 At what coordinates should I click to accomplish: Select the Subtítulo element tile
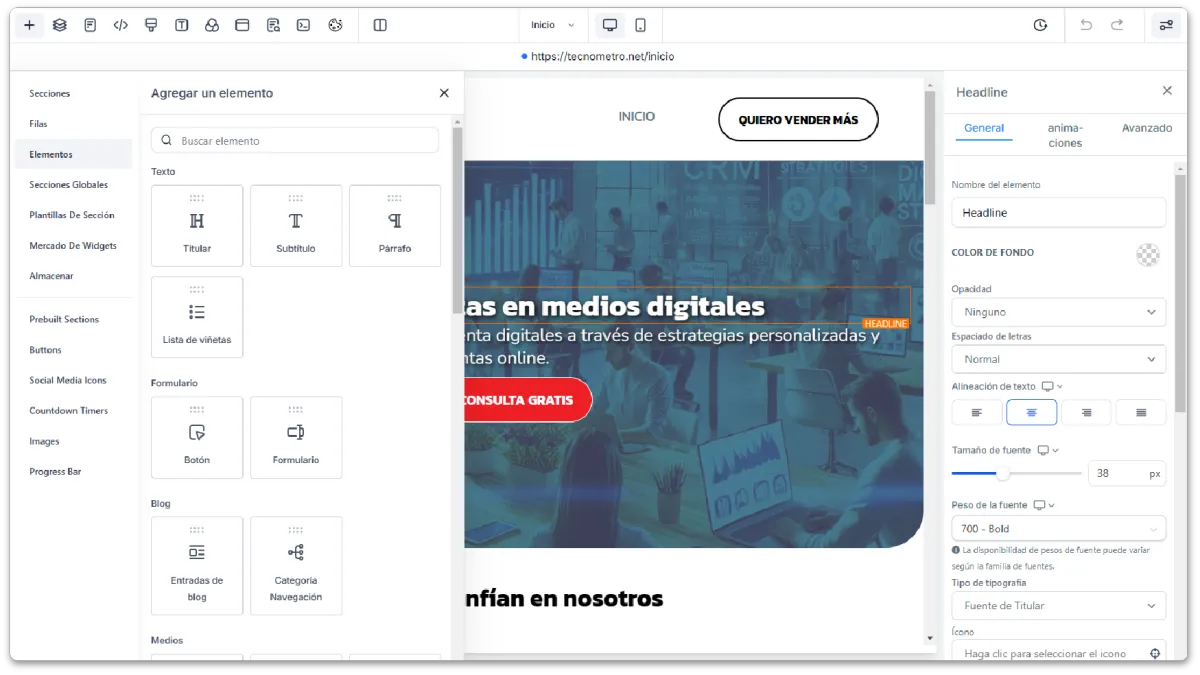pos(296,226)
